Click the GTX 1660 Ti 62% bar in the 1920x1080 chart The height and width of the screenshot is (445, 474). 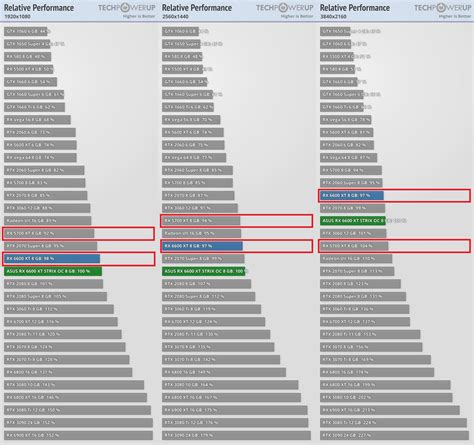point(35,107)
